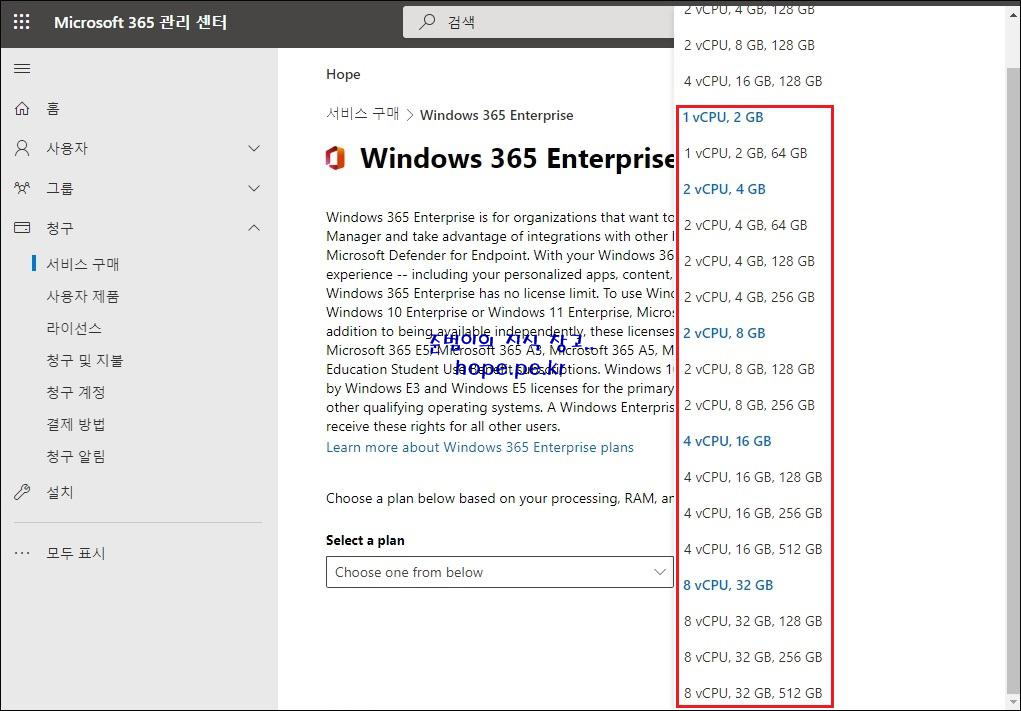Select 4 vCPU, 16 GB, 128 GB in the boxed list
This screenshot has width=1021, height=711.
click(x=753, y=477)
